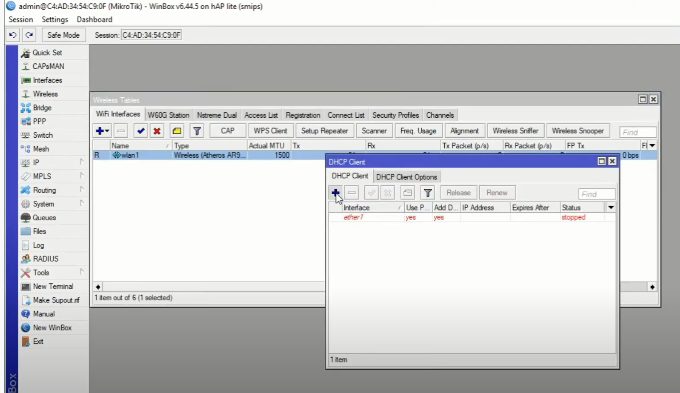Click WPS Client button

(270, 131)
